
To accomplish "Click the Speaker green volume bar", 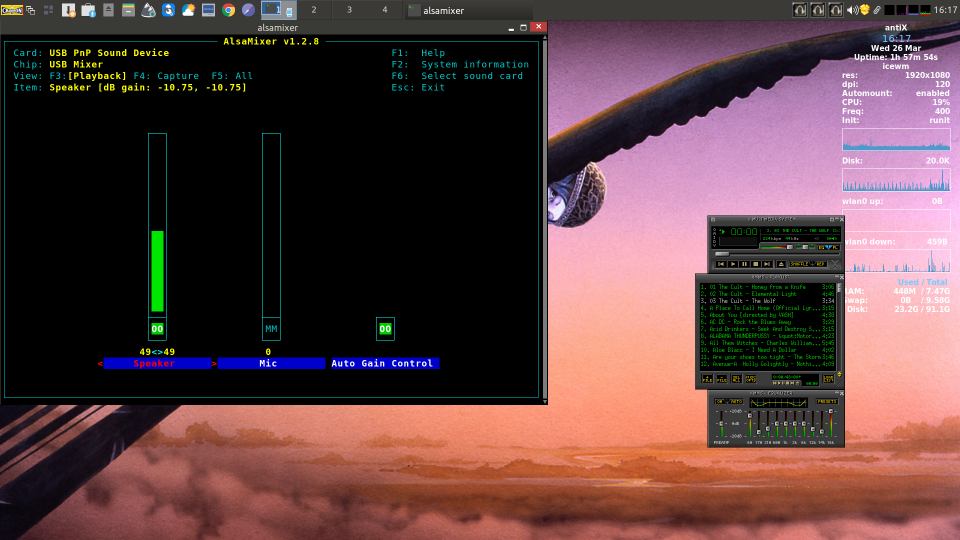I will point(157,271).
